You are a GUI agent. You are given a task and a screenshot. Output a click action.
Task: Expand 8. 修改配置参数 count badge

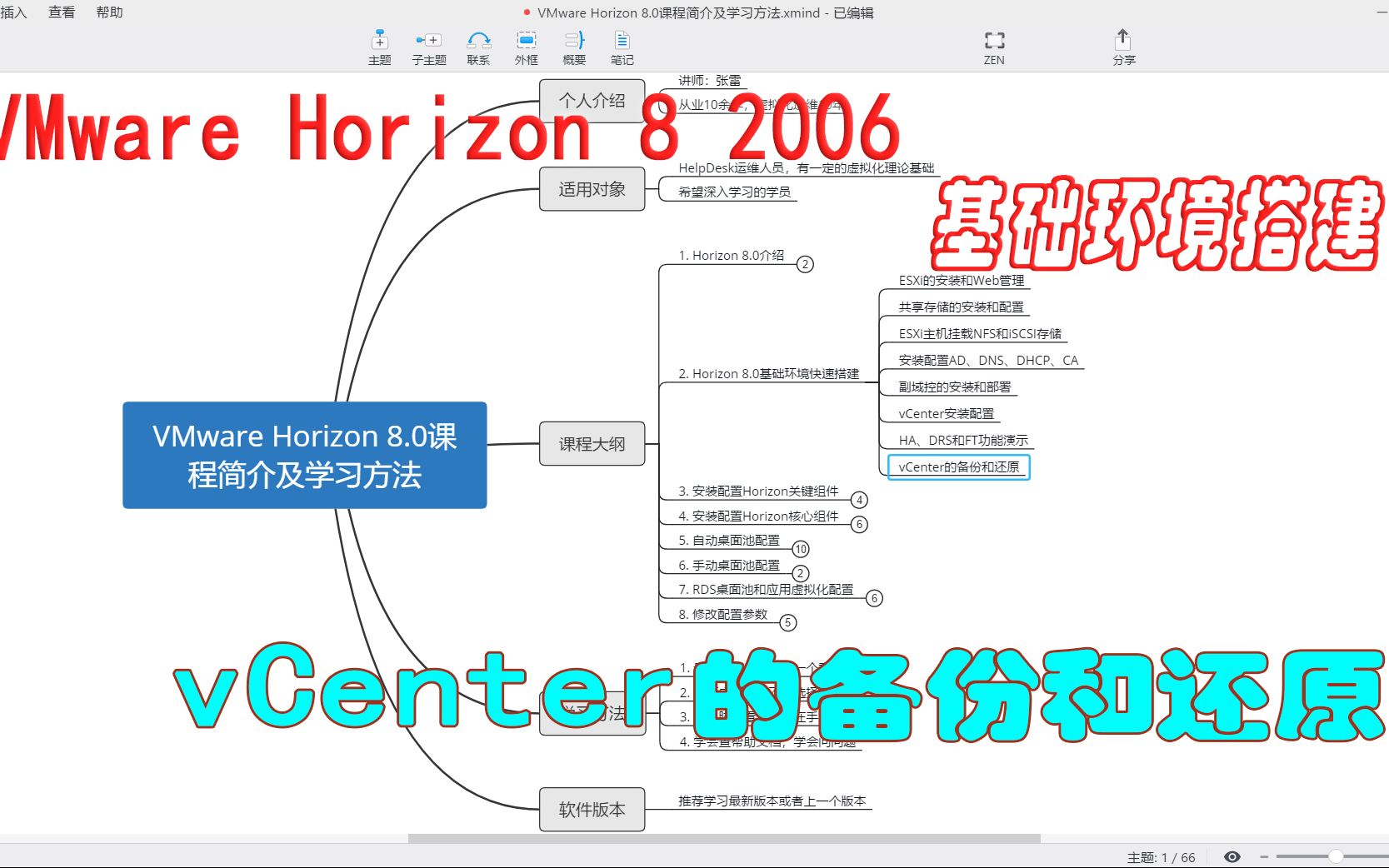pyautogui.click(x=788, y=622)
